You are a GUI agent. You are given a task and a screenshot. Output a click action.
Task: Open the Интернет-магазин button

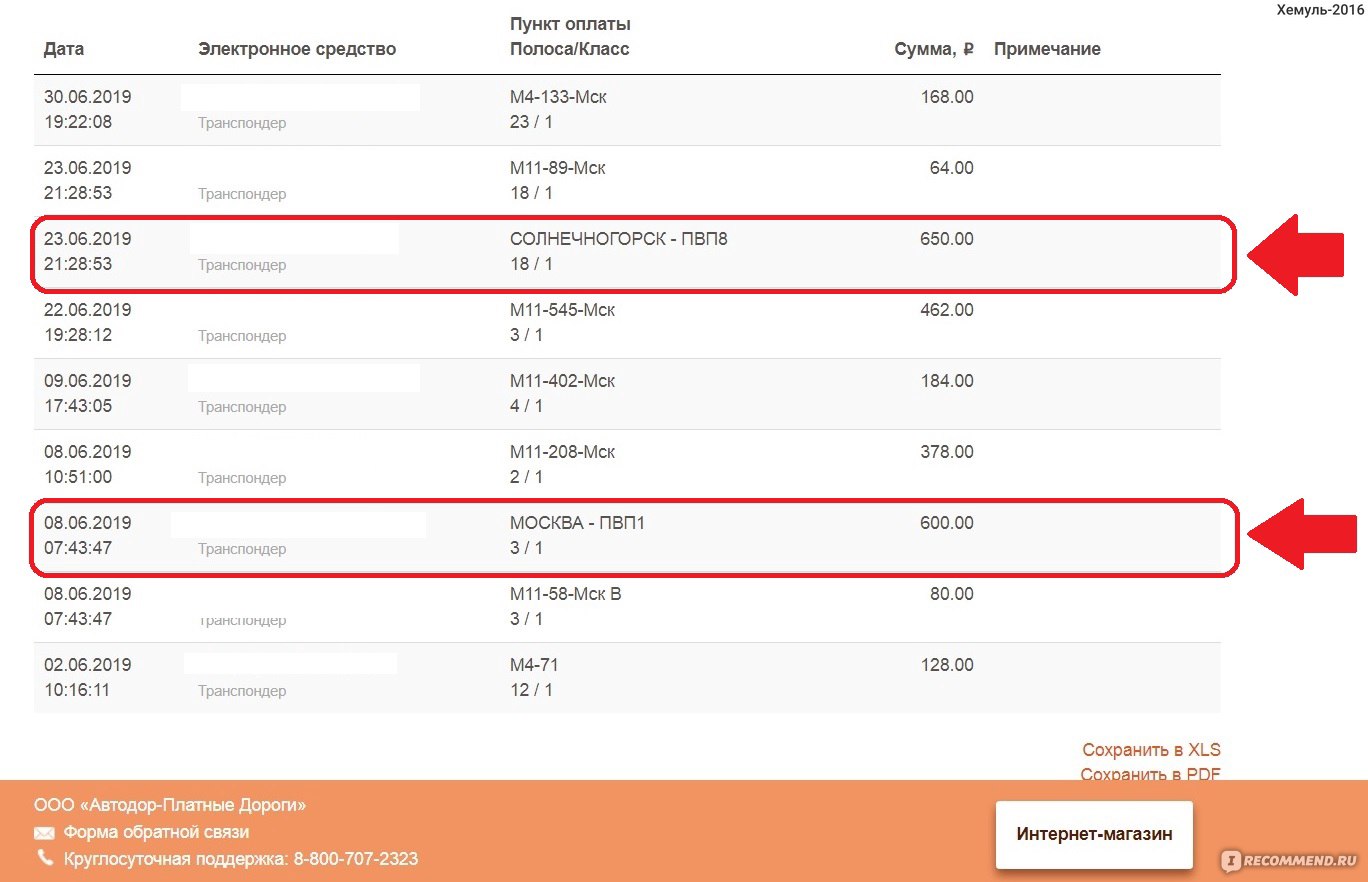[1094, 834]
